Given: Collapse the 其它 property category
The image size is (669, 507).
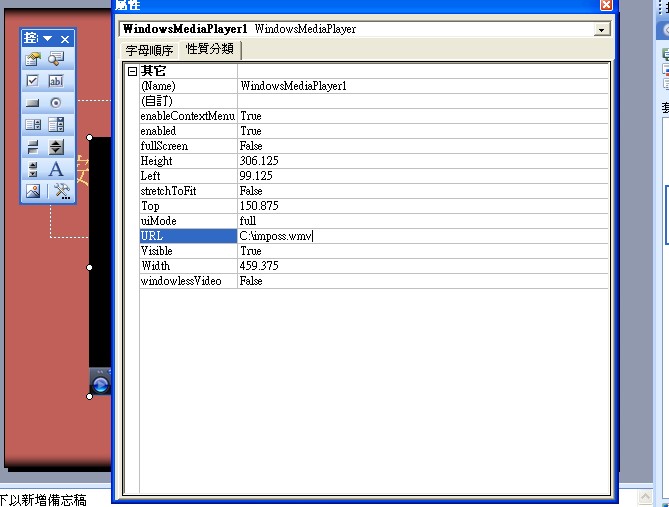Looking at the screenshot, I should pos(132,71).
